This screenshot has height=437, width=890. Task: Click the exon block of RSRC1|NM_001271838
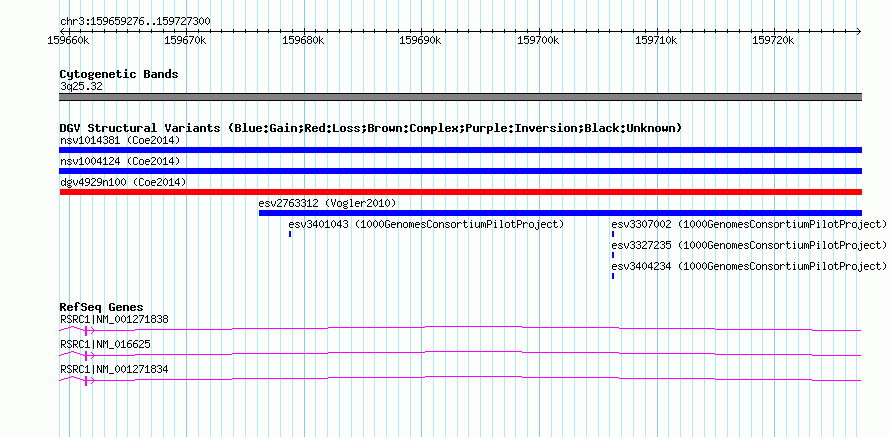(86, 330)
